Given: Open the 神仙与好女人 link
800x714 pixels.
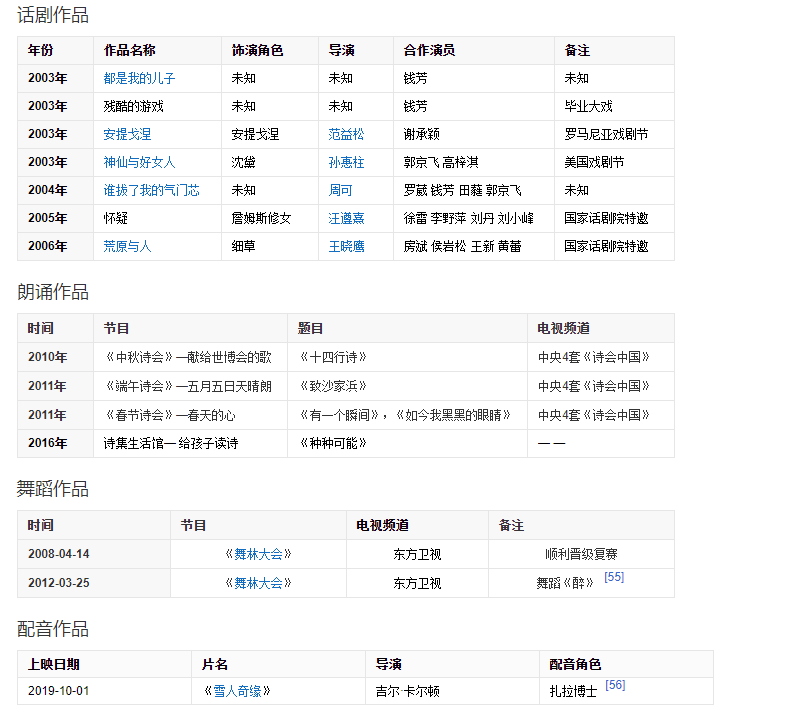Looking at the screenshot, I should 139,162.
